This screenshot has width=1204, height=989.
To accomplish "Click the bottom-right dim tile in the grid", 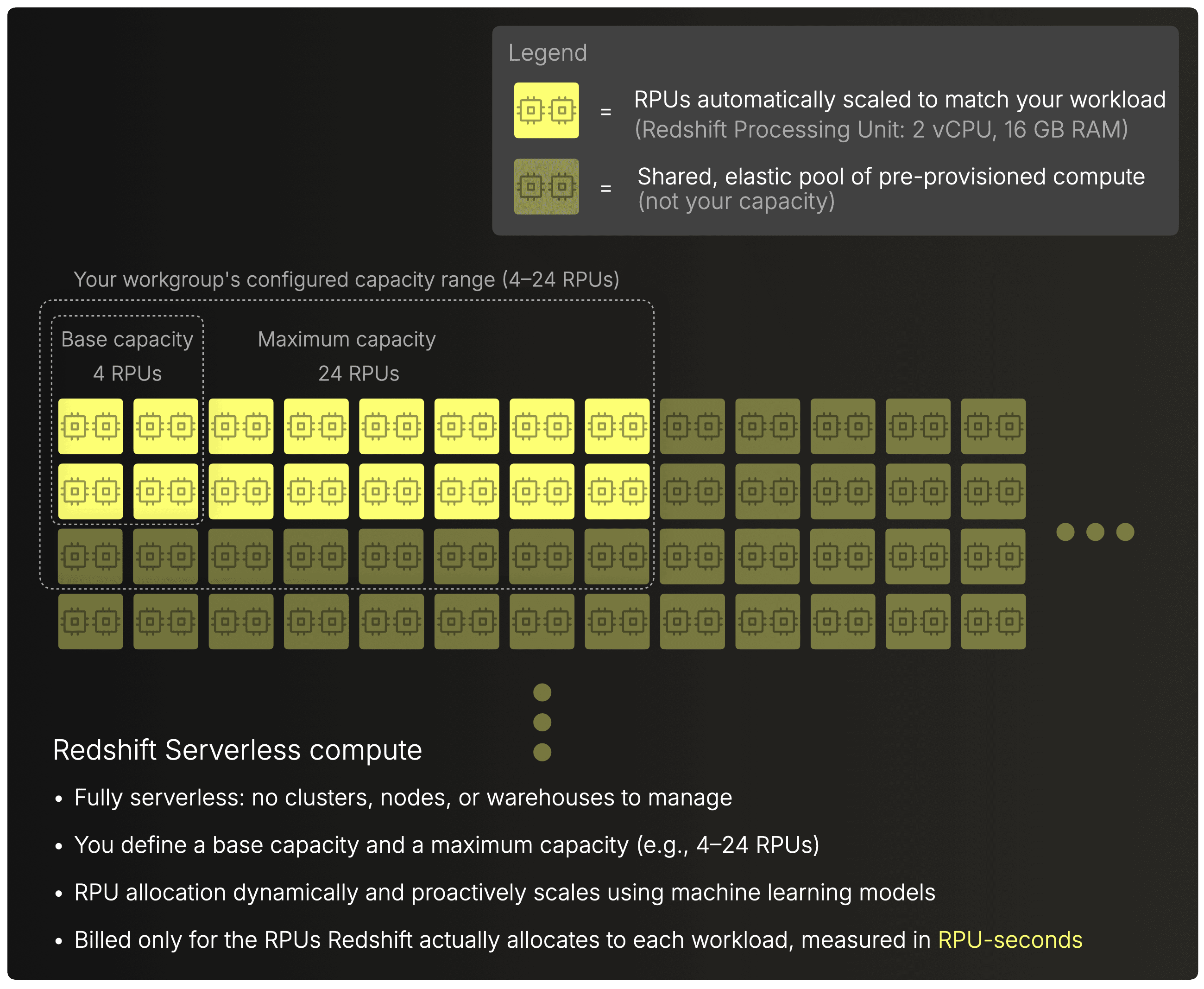I will [993, 621].
